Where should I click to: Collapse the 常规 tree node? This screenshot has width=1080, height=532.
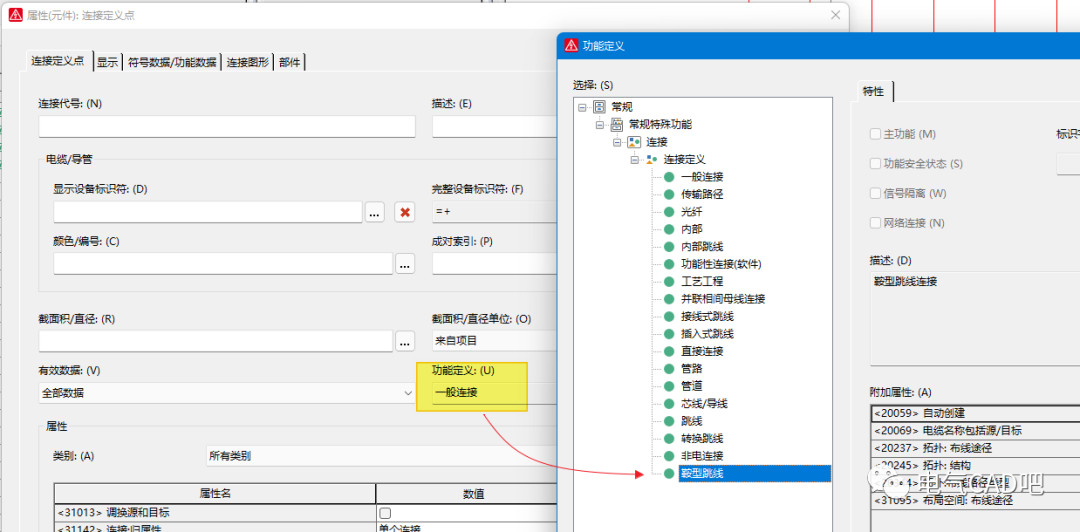tap(582, 108)
